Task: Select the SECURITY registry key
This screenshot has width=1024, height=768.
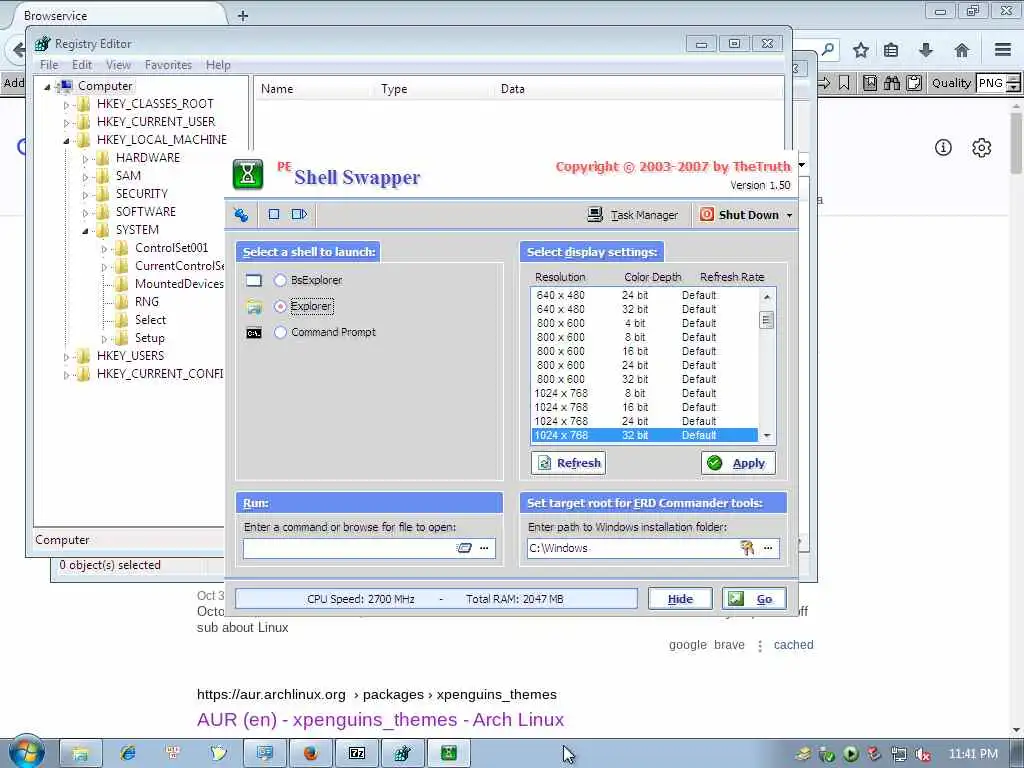Action: (x=142, y=193)
